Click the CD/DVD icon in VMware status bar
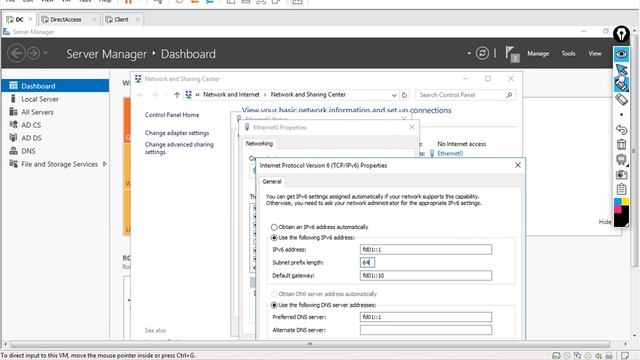This screenshot has height=360, width=640. pyautogui.click(x=567, y=356)
